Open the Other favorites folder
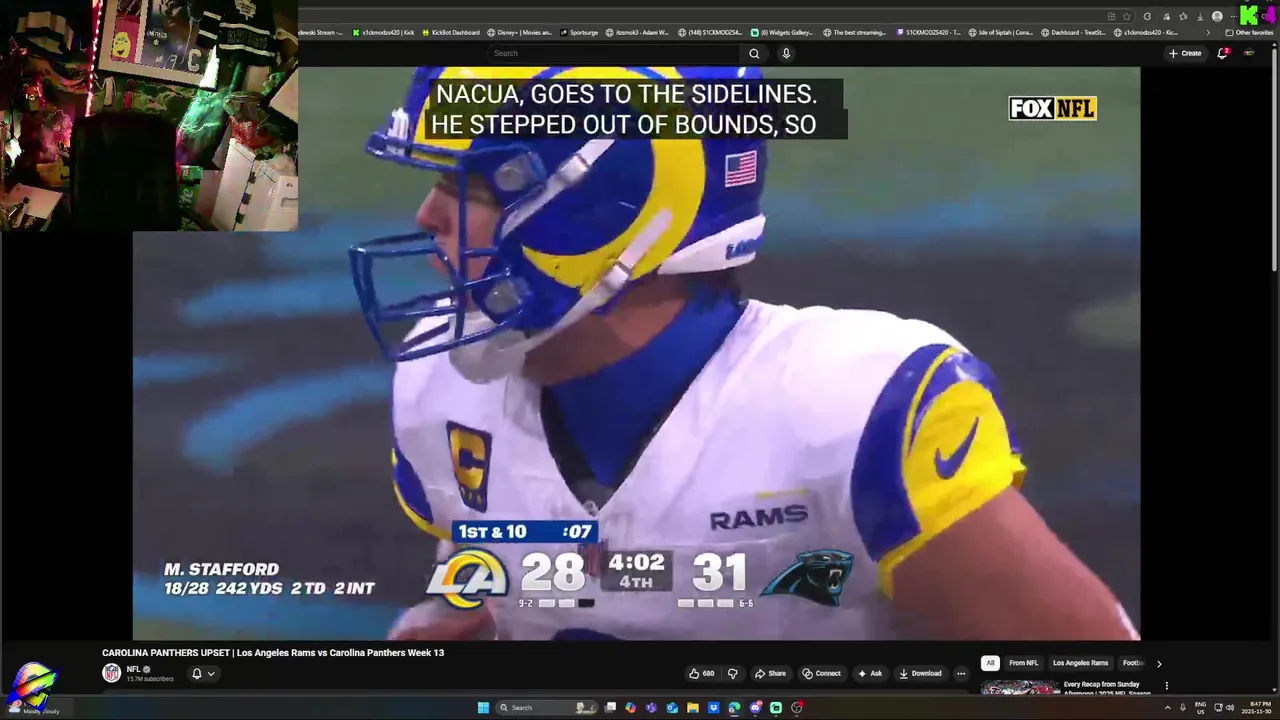Viewport: 1280px width, 720px height. click(1249, 32)
